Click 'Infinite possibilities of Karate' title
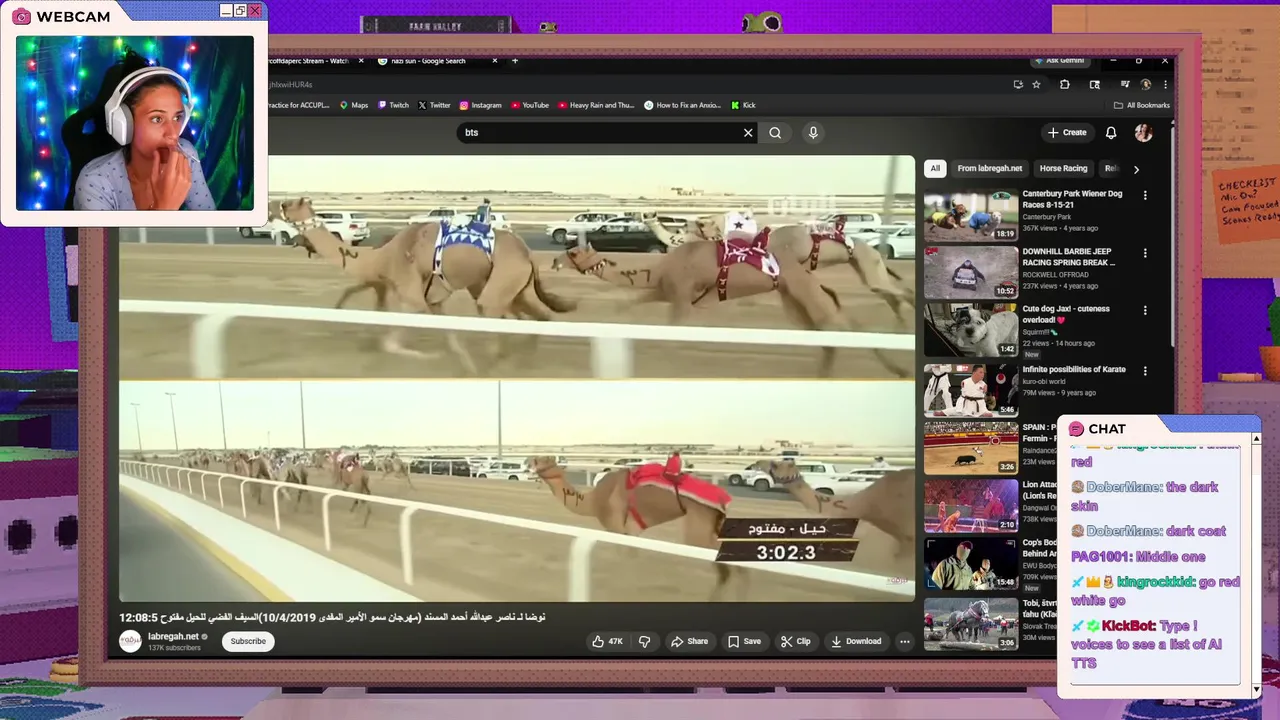1280x720 pixels. 1074,369
